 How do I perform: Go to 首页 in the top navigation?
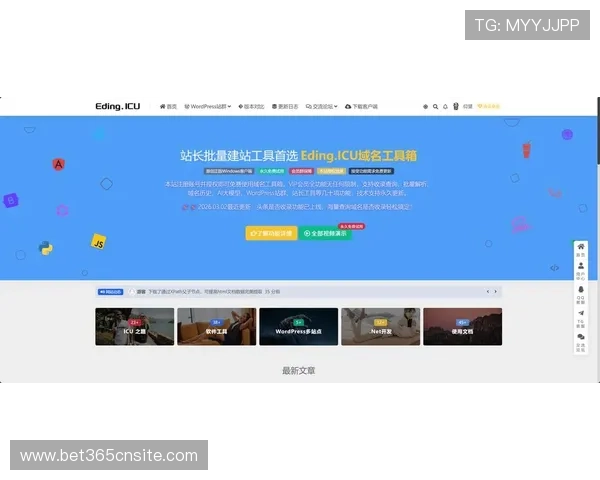[168, 106]
